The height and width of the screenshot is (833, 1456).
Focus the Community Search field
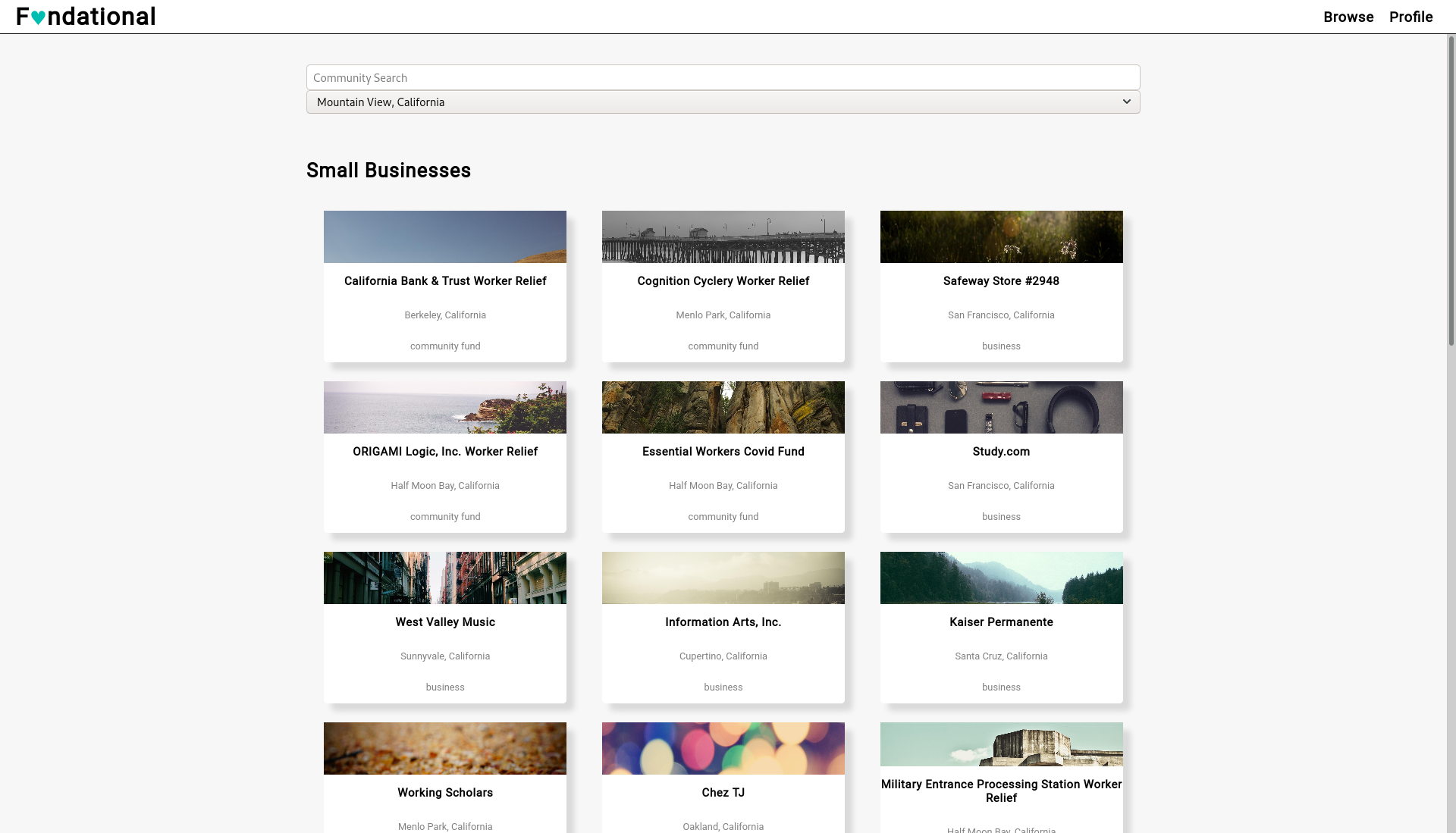tap(722, 77)
